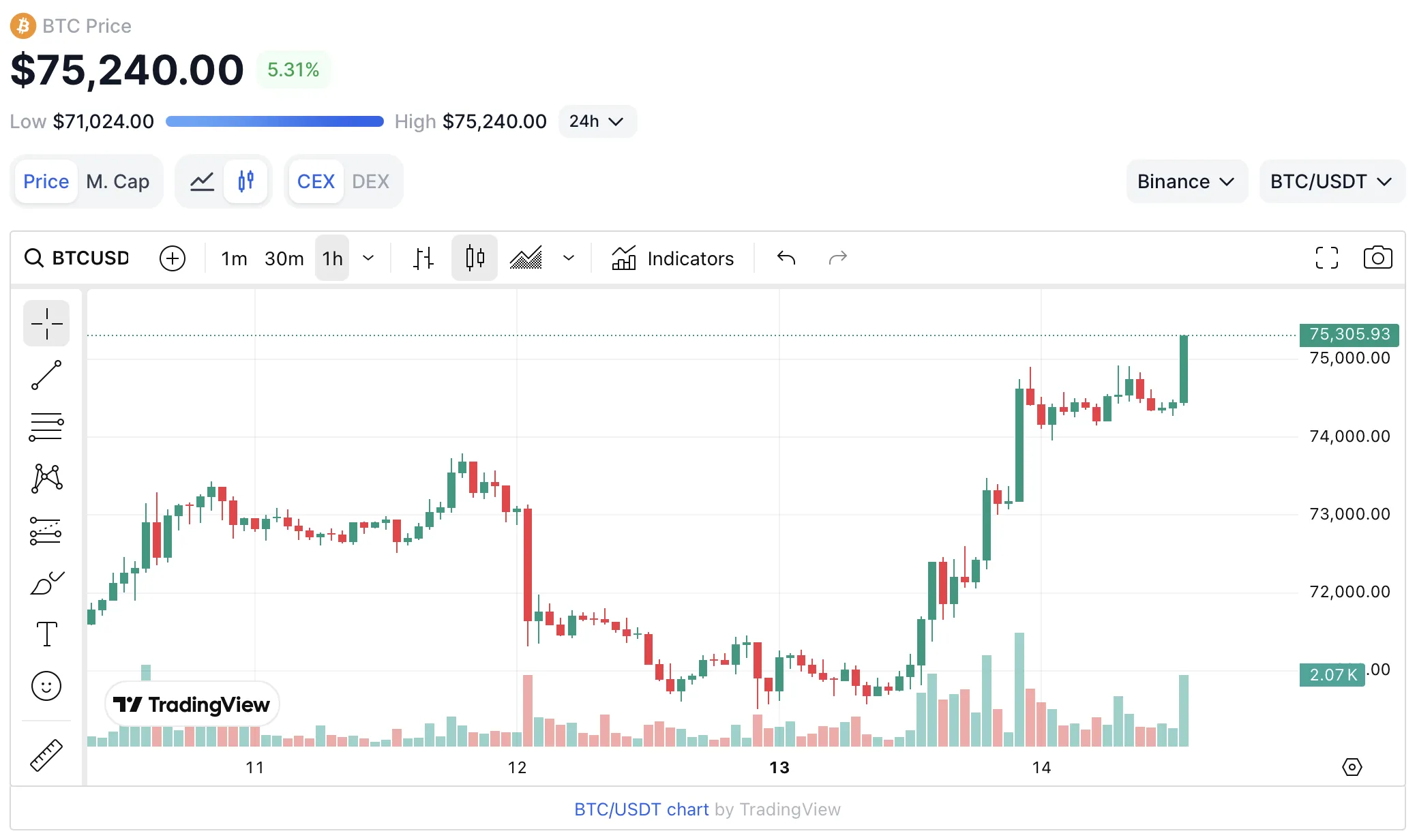Select the 30m timeframe
The height and width of the screenshot is (840, 1417).
tap(284, 258)
